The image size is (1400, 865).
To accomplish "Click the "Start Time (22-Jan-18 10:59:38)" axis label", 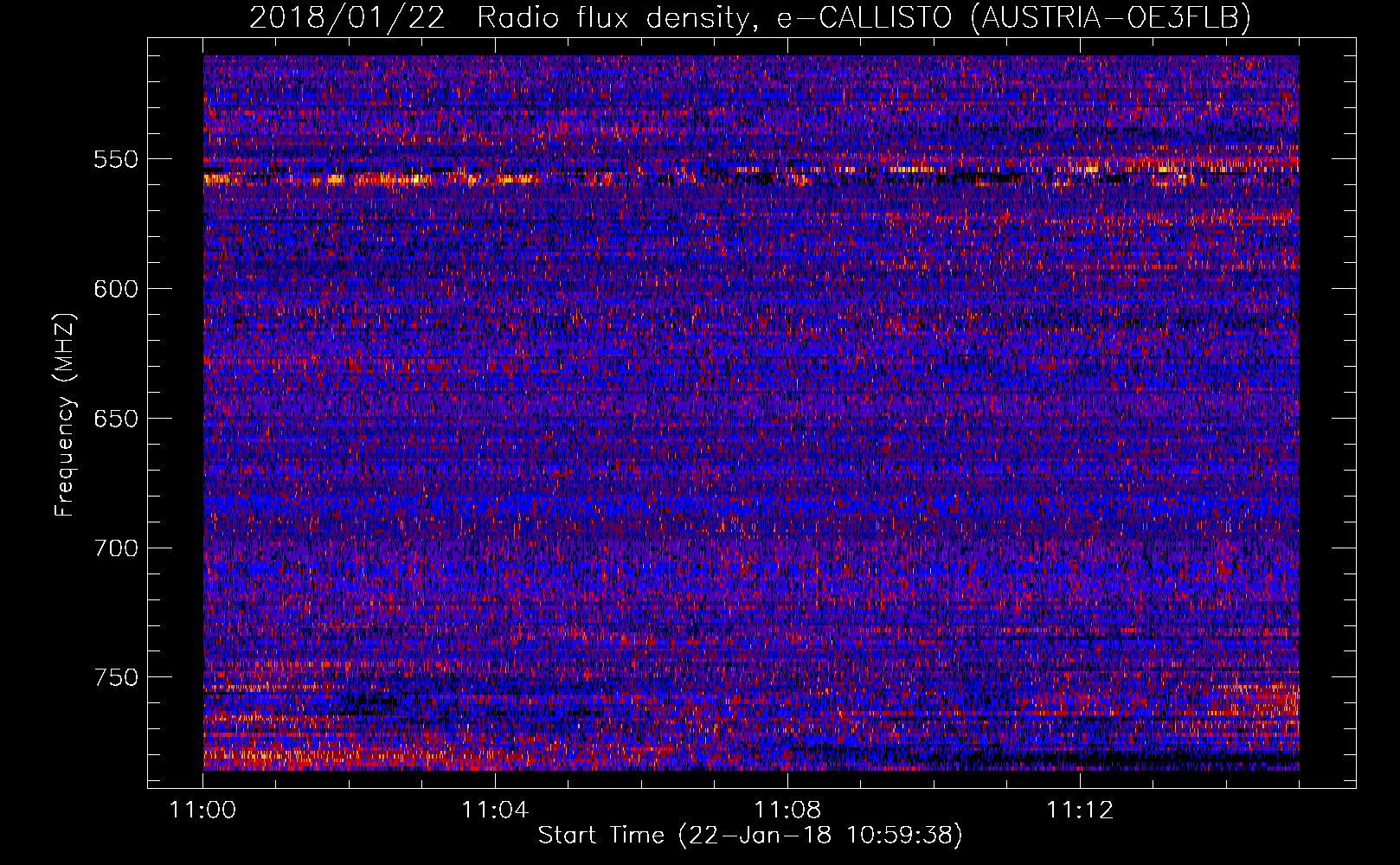I will 750,836.
